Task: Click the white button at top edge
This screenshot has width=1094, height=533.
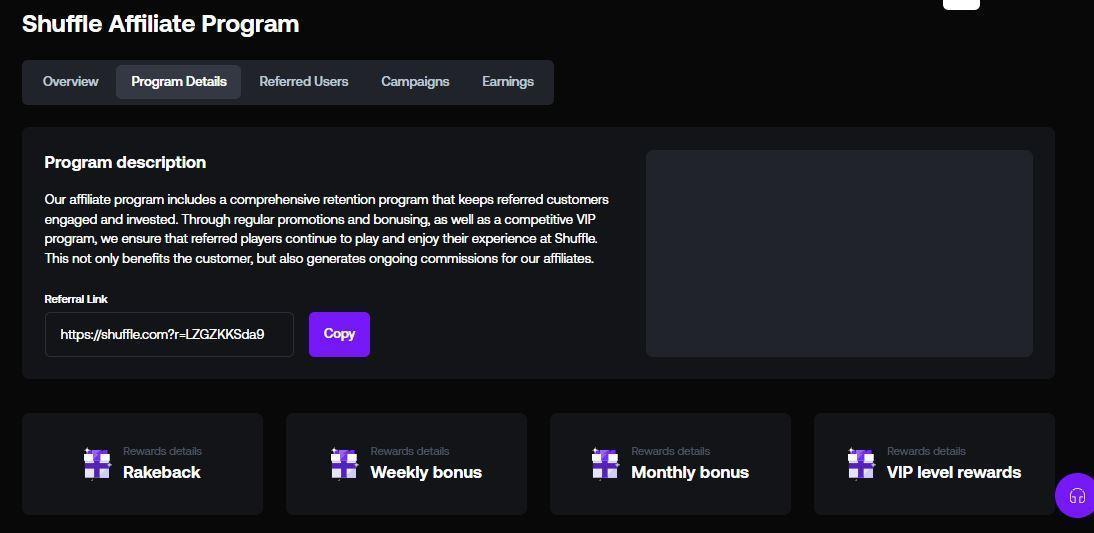Action: [961, 4]
